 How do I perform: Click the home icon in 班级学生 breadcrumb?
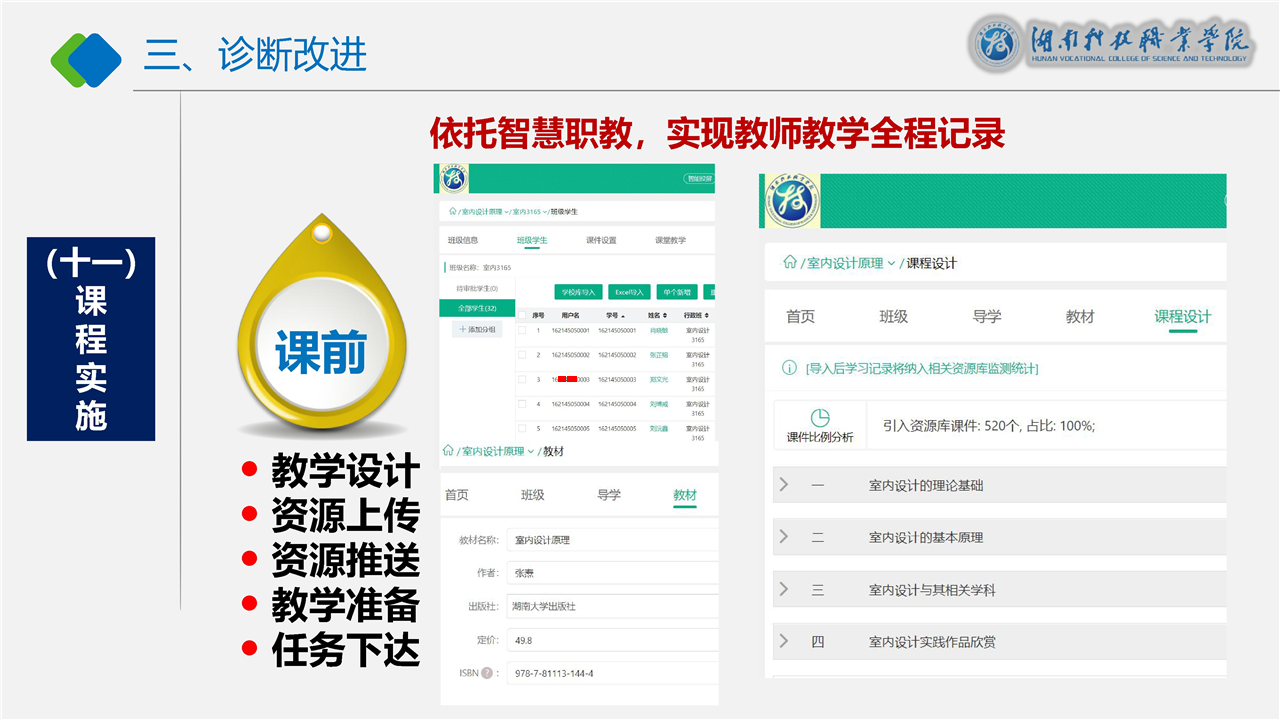pos(452,211)
